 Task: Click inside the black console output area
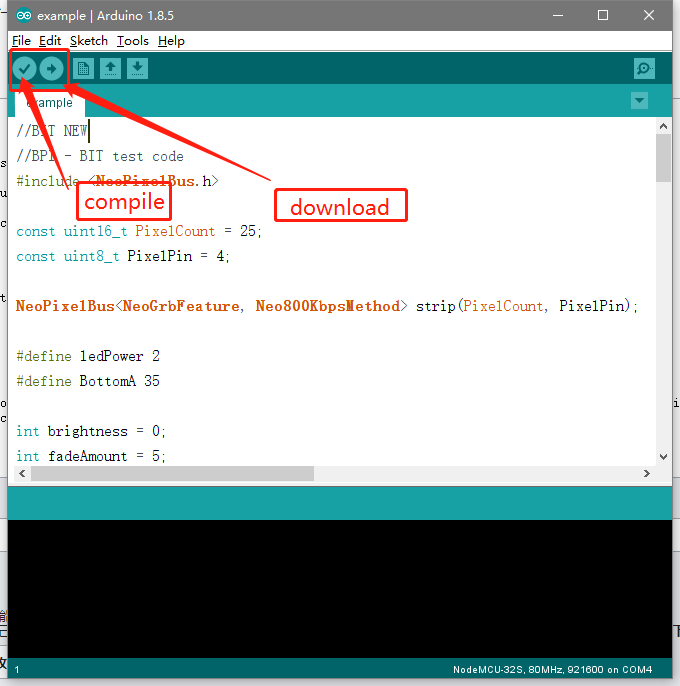(340, 589)
